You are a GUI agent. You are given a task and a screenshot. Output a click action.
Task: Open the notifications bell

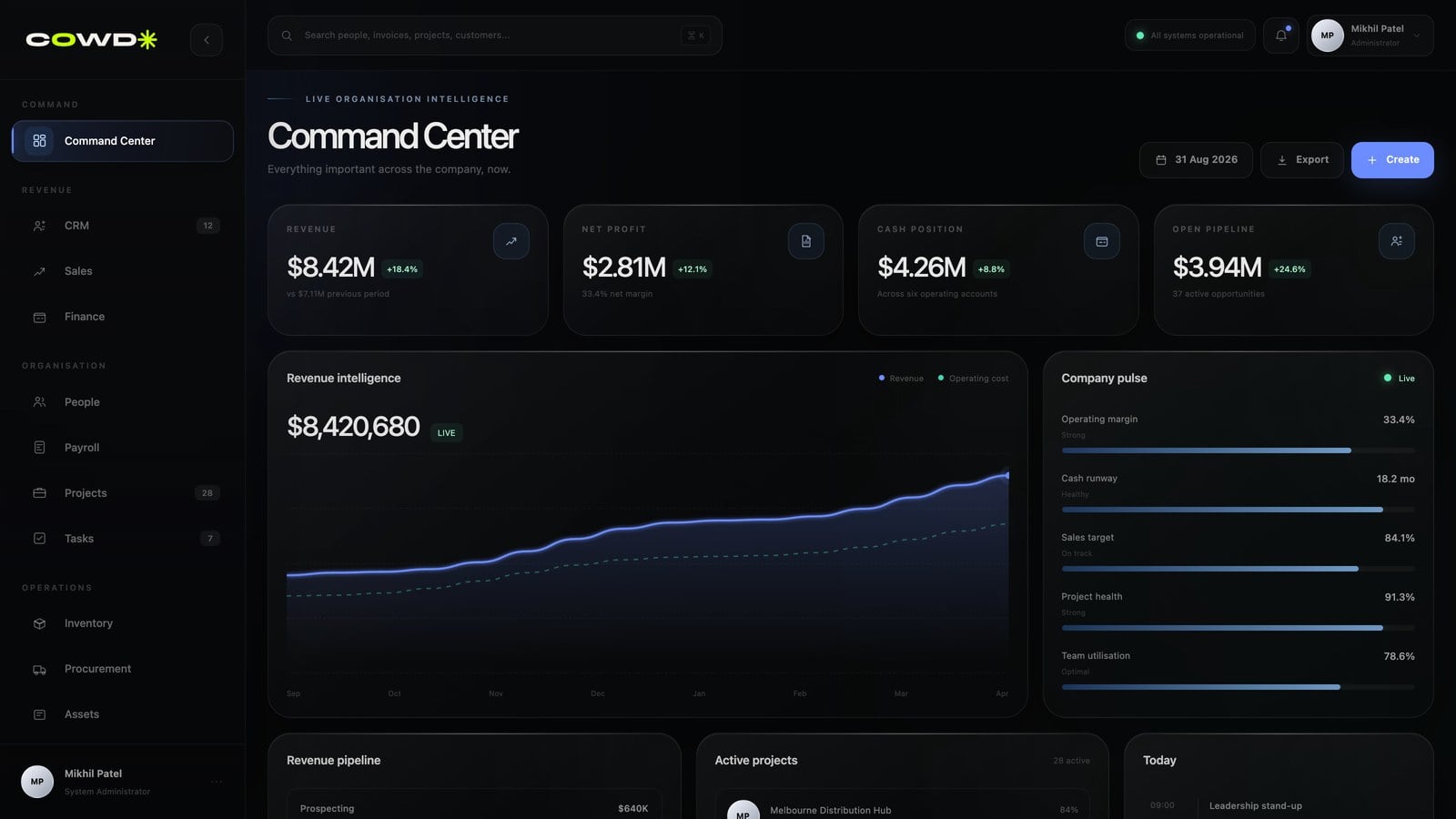click(x=1280, y=35)
